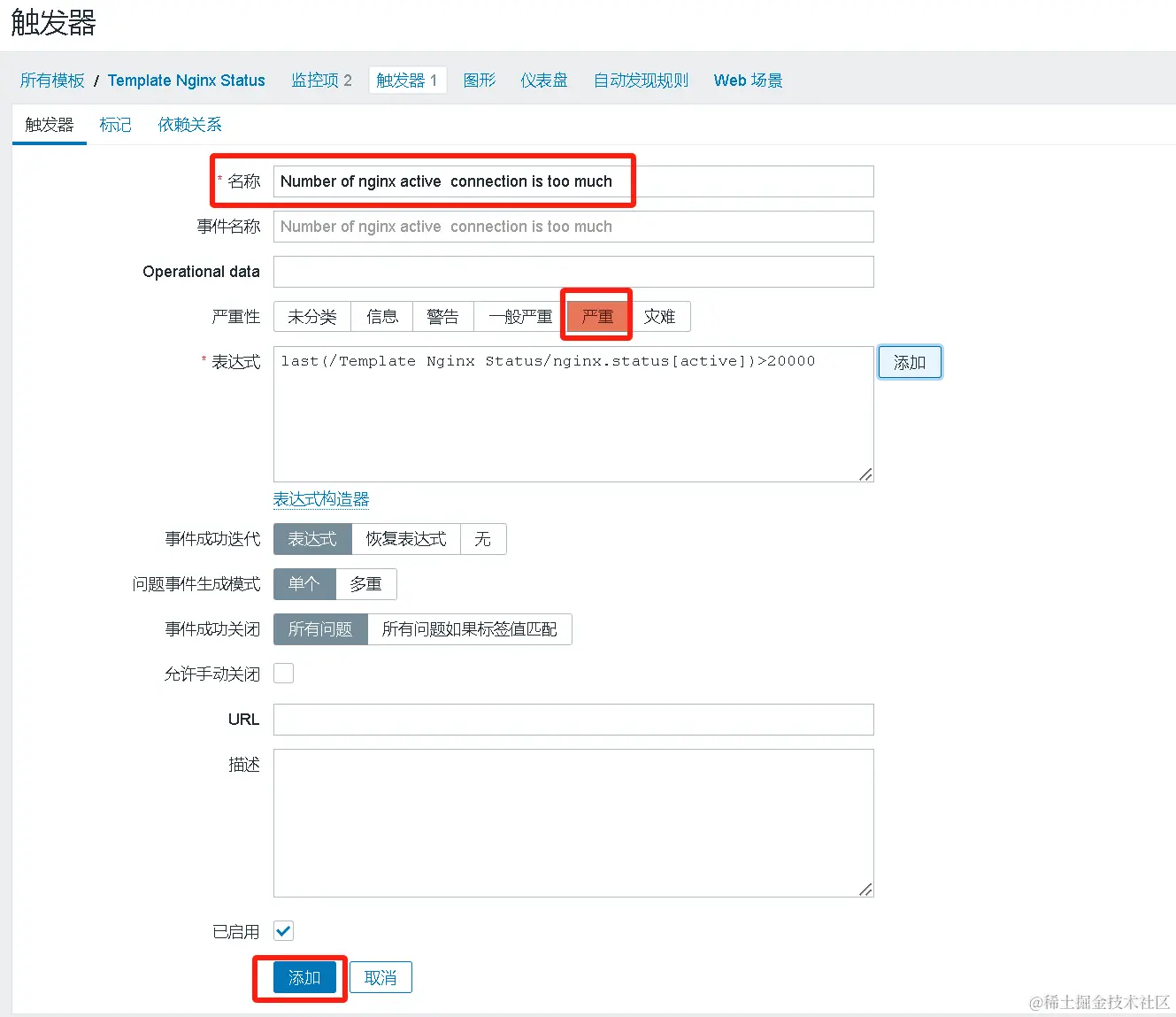This screenshot has width=1176, height=1017.
Task: Toggle the 已启用 checkbox
Action: click(284, 931)
